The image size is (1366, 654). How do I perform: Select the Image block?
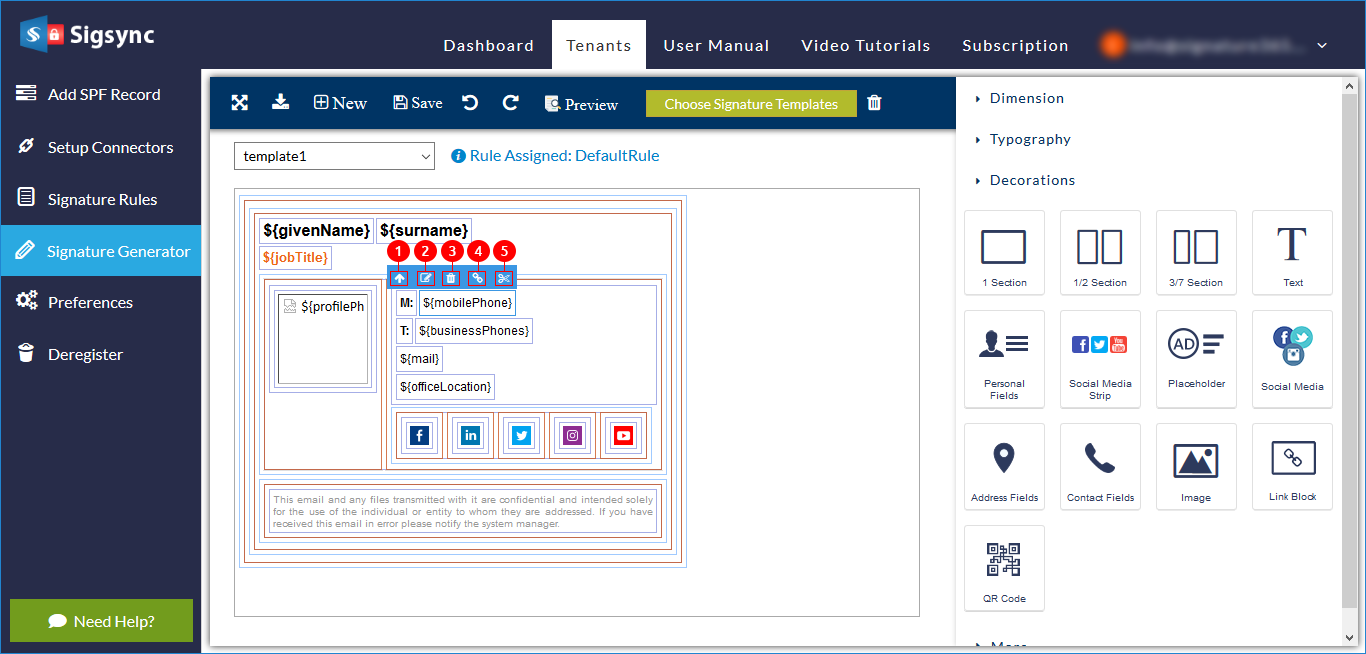1196,466
